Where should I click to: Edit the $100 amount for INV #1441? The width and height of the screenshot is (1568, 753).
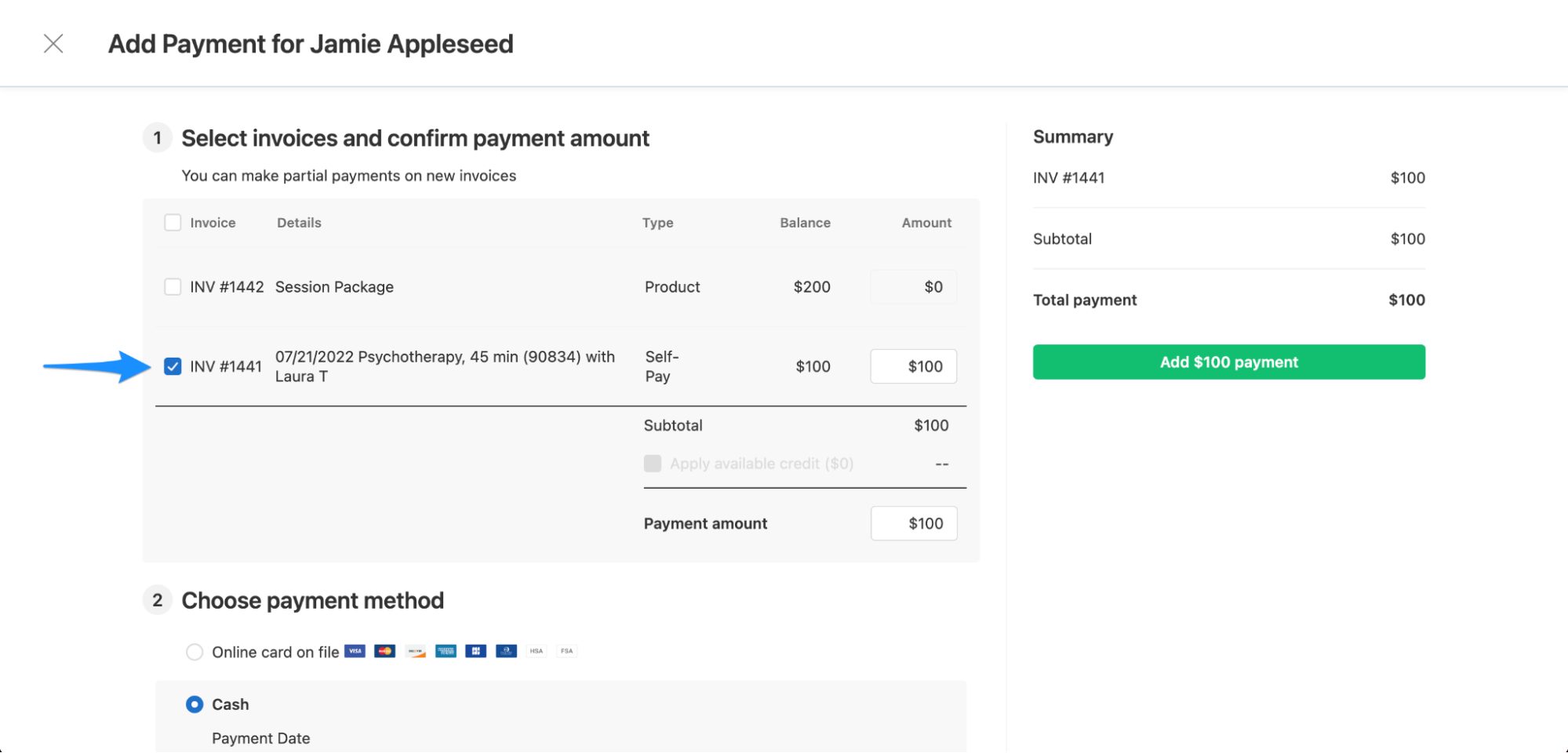[913, 366]
